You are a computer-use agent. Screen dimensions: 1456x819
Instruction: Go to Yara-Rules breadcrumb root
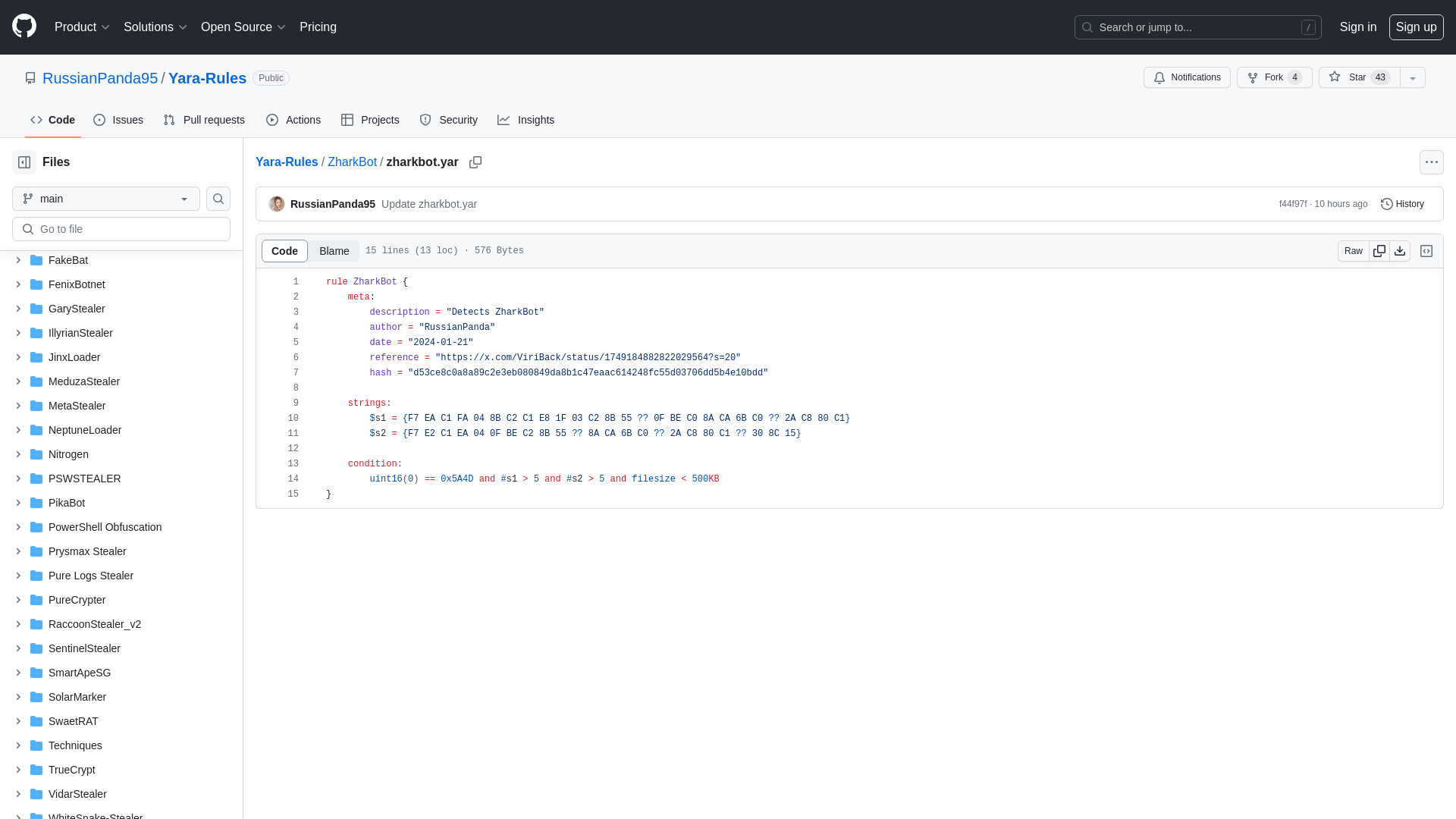tap(287, 162)
